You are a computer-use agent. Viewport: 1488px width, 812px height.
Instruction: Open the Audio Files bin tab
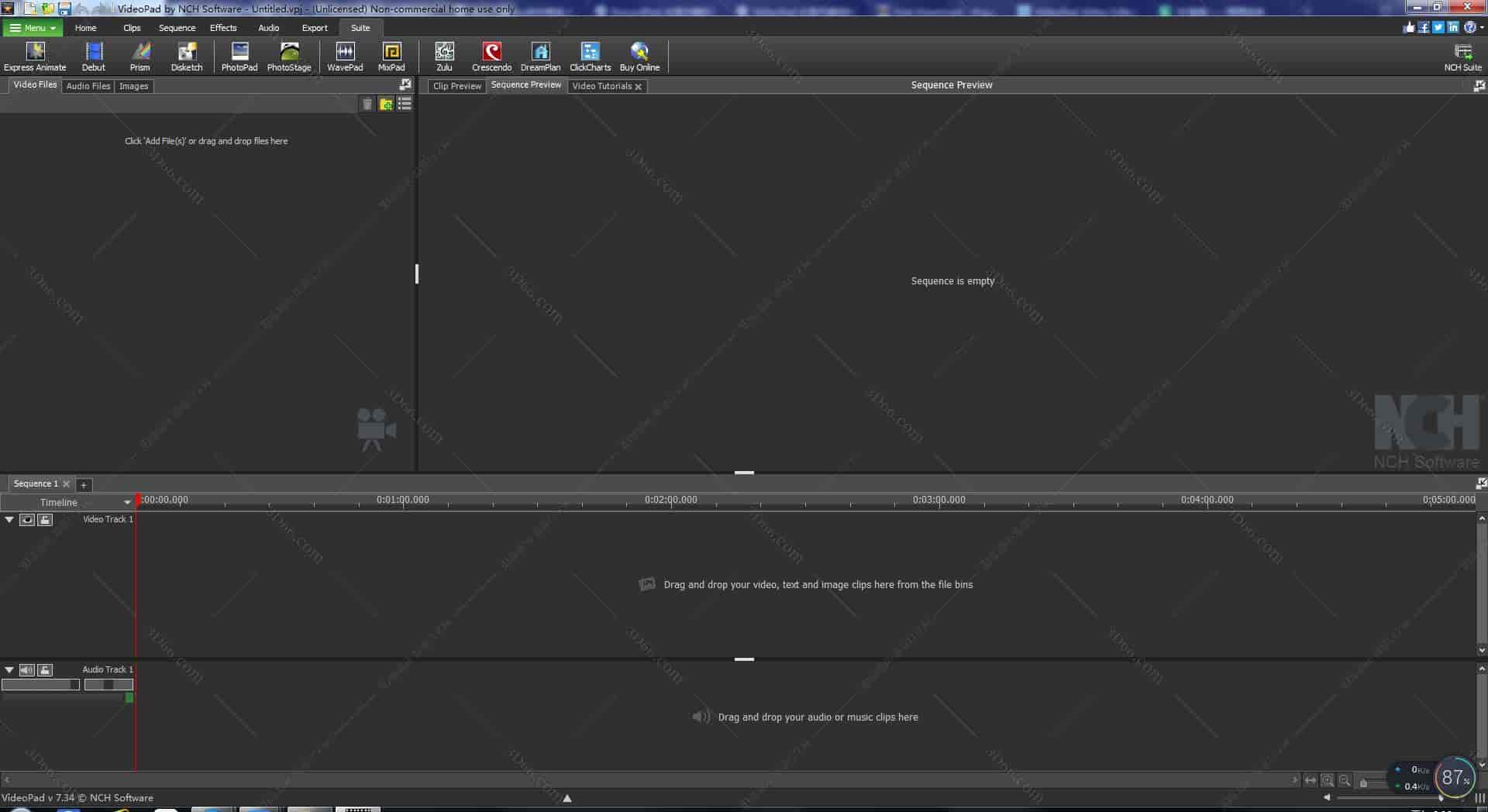pyautogui.click(x=87, y=85)
